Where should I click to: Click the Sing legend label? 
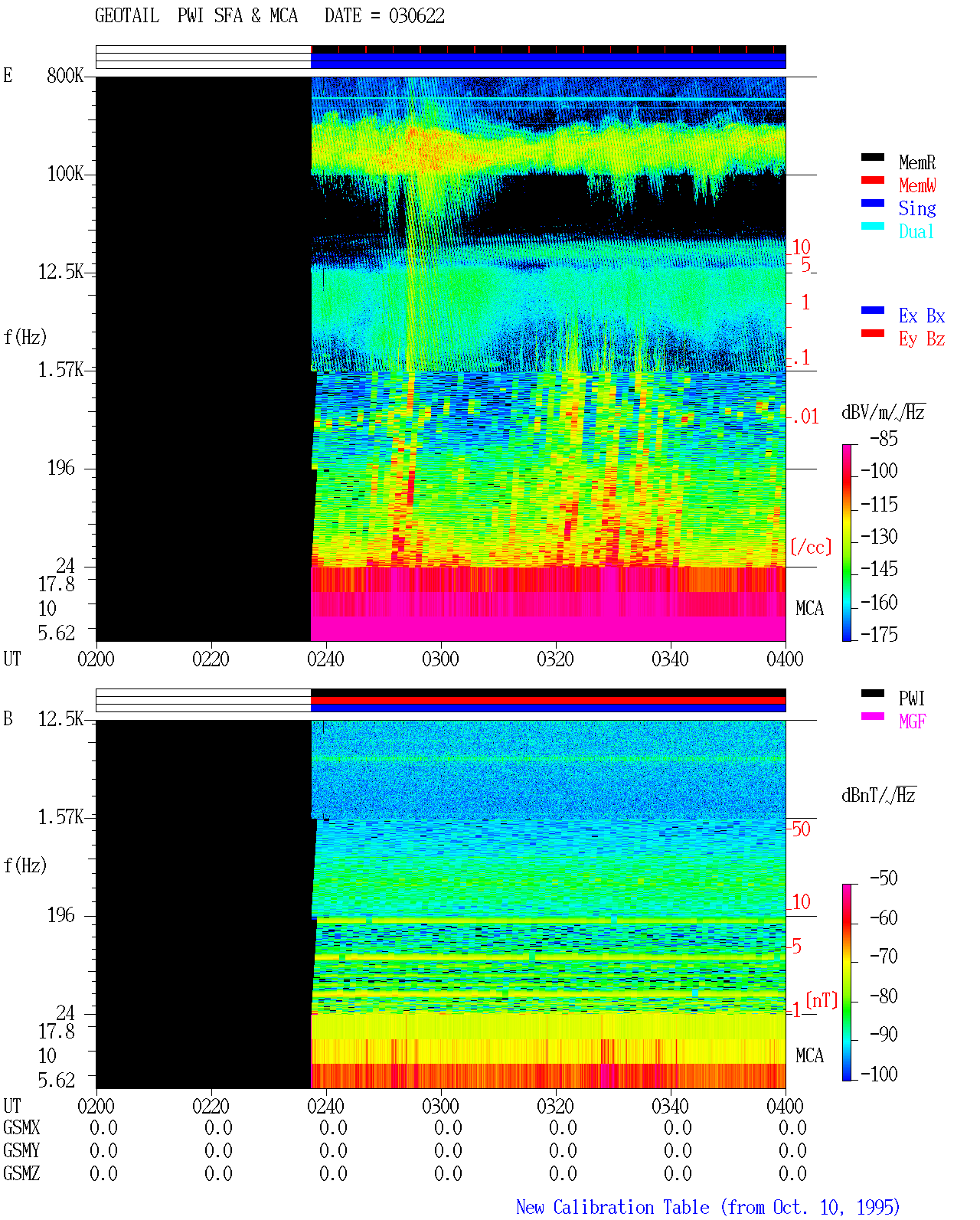pyautogui.click(x=917, y=208)
